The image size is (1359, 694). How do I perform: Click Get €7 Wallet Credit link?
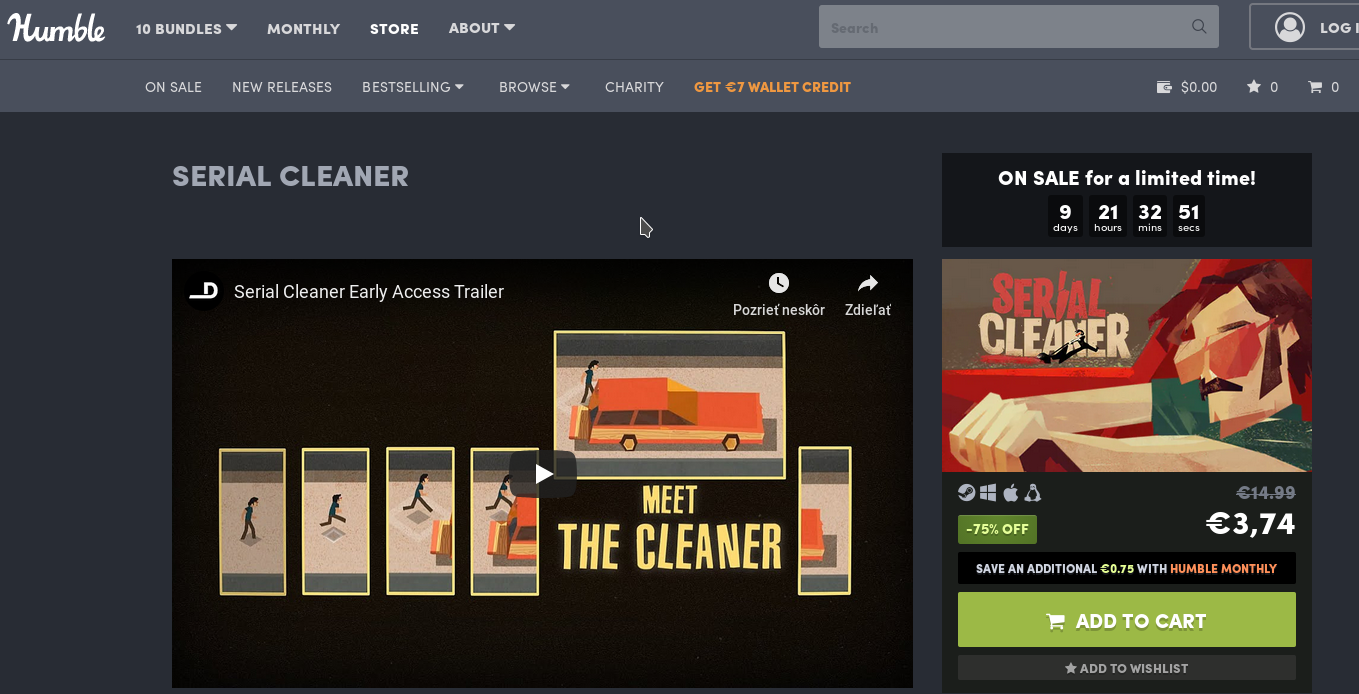click(x=772, y=87)
